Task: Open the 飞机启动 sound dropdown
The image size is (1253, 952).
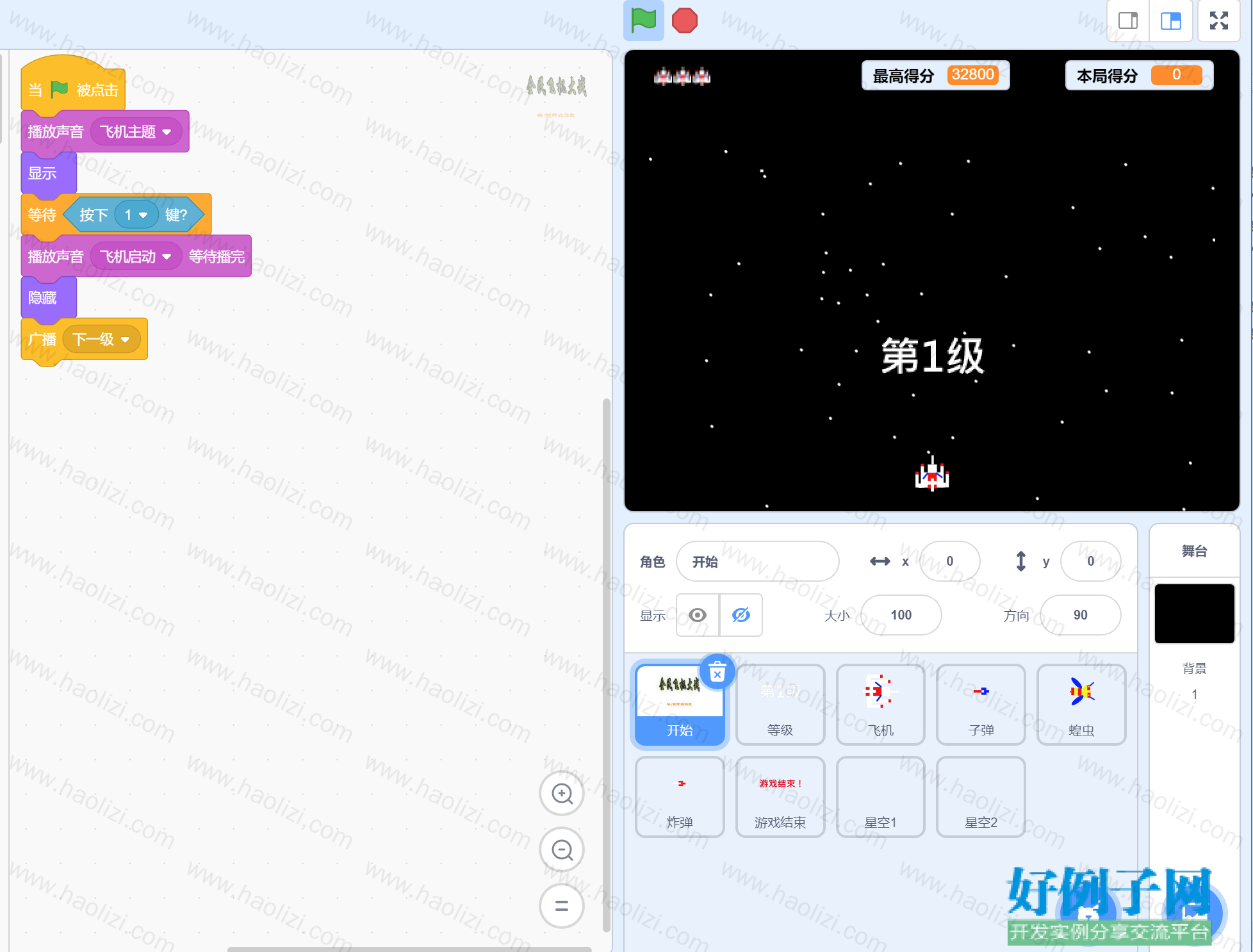Action: point(136,257)
